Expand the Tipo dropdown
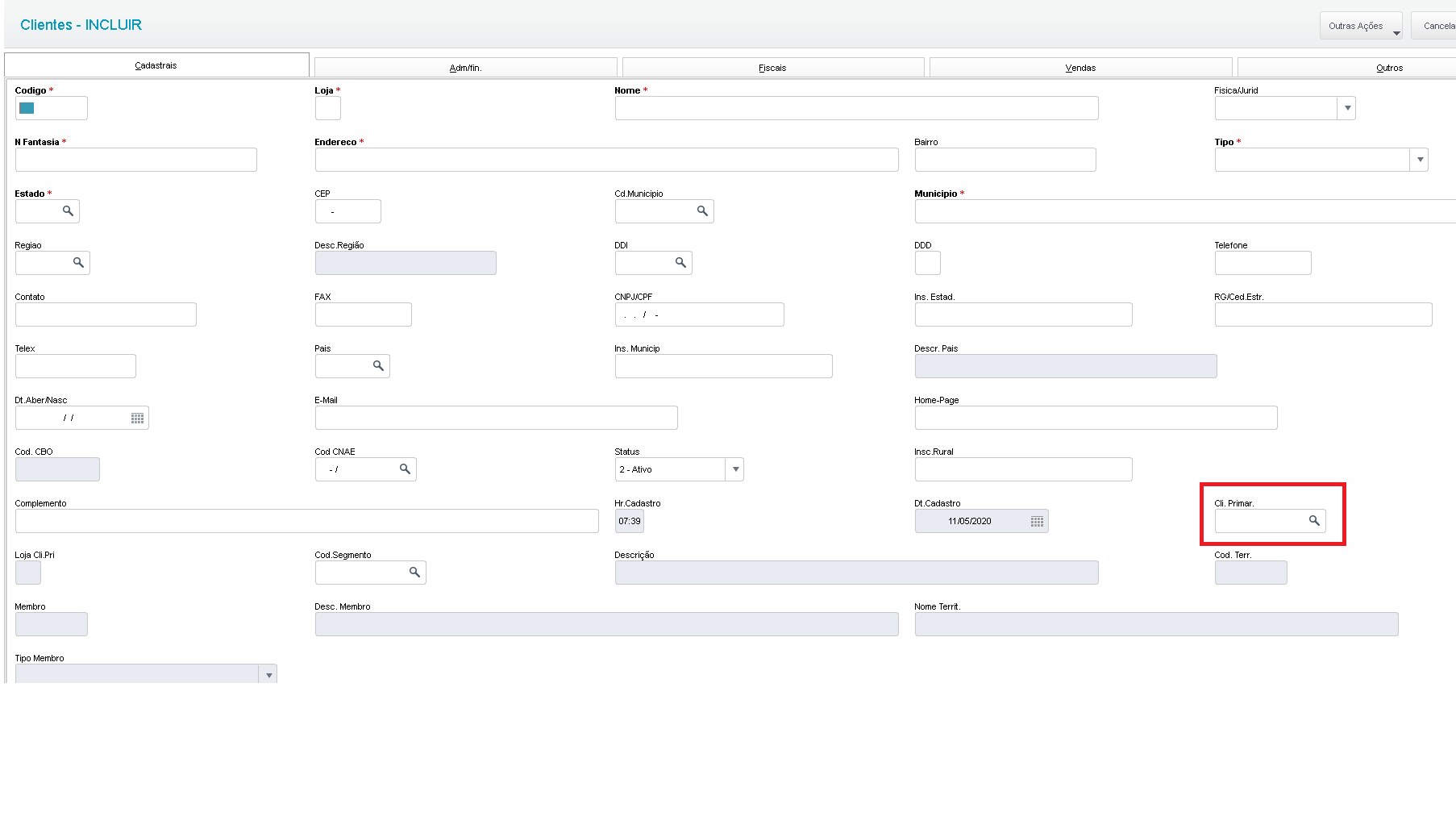This screenshot has height=829, width=1456. pos(1420,160)
